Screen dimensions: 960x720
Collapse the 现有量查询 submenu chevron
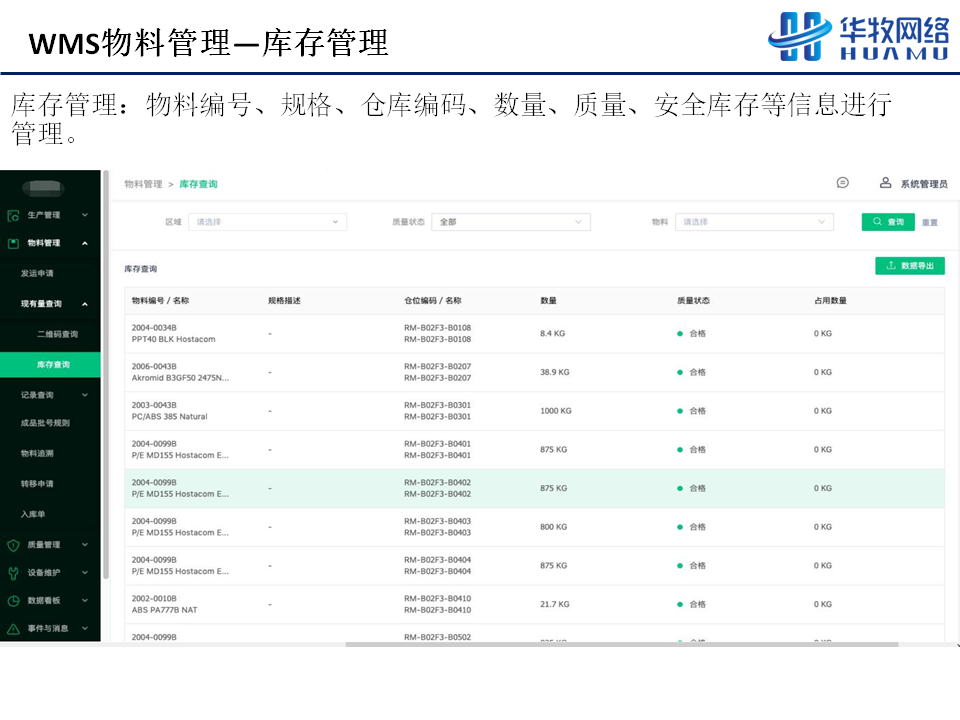pyautogui.click(x=85, y=304)
